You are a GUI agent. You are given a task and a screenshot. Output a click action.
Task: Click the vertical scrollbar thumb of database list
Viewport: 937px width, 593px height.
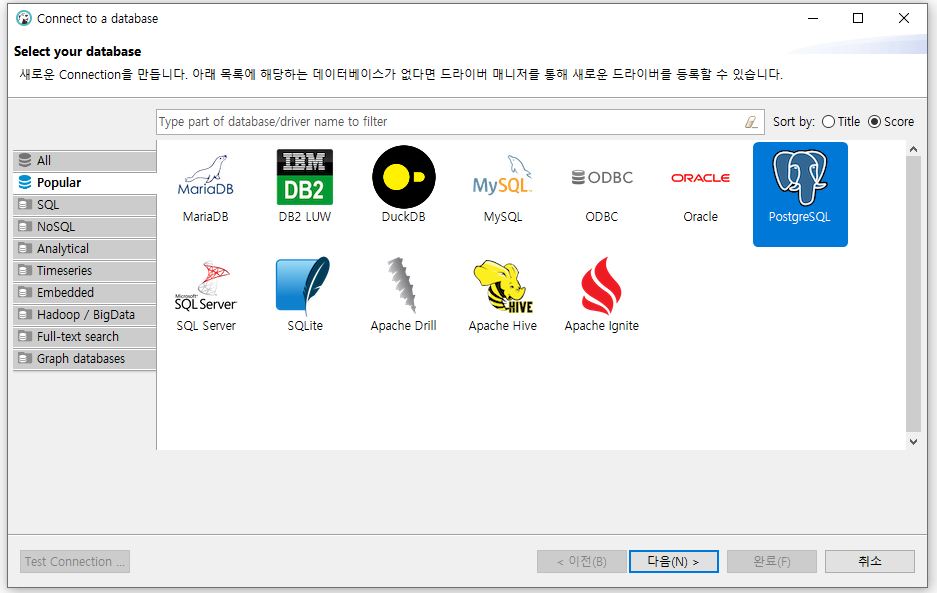(x=913, y=294)
